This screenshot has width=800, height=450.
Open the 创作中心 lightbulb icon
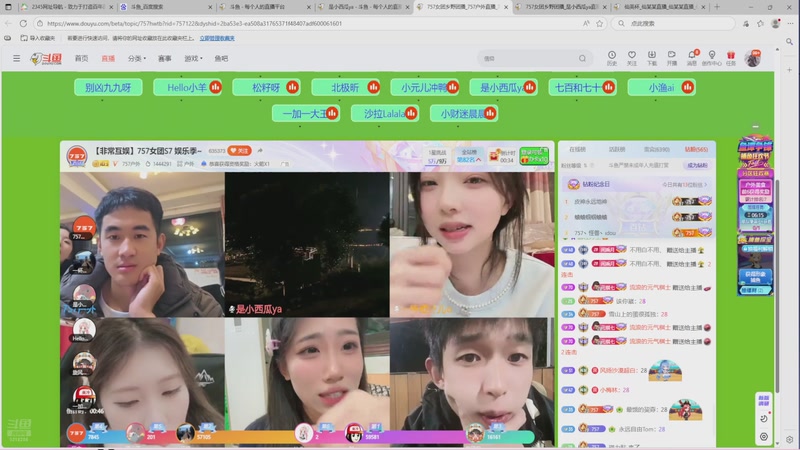[711, 58]
